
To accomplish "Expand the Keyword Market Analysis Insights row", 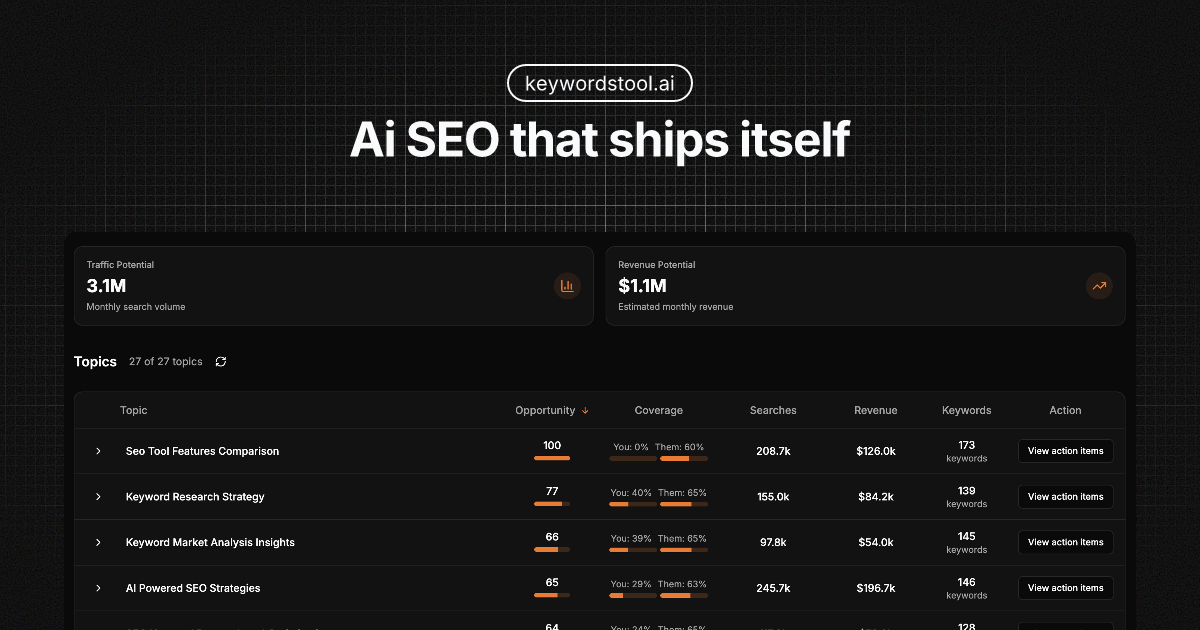I will (x=97, y=542).
